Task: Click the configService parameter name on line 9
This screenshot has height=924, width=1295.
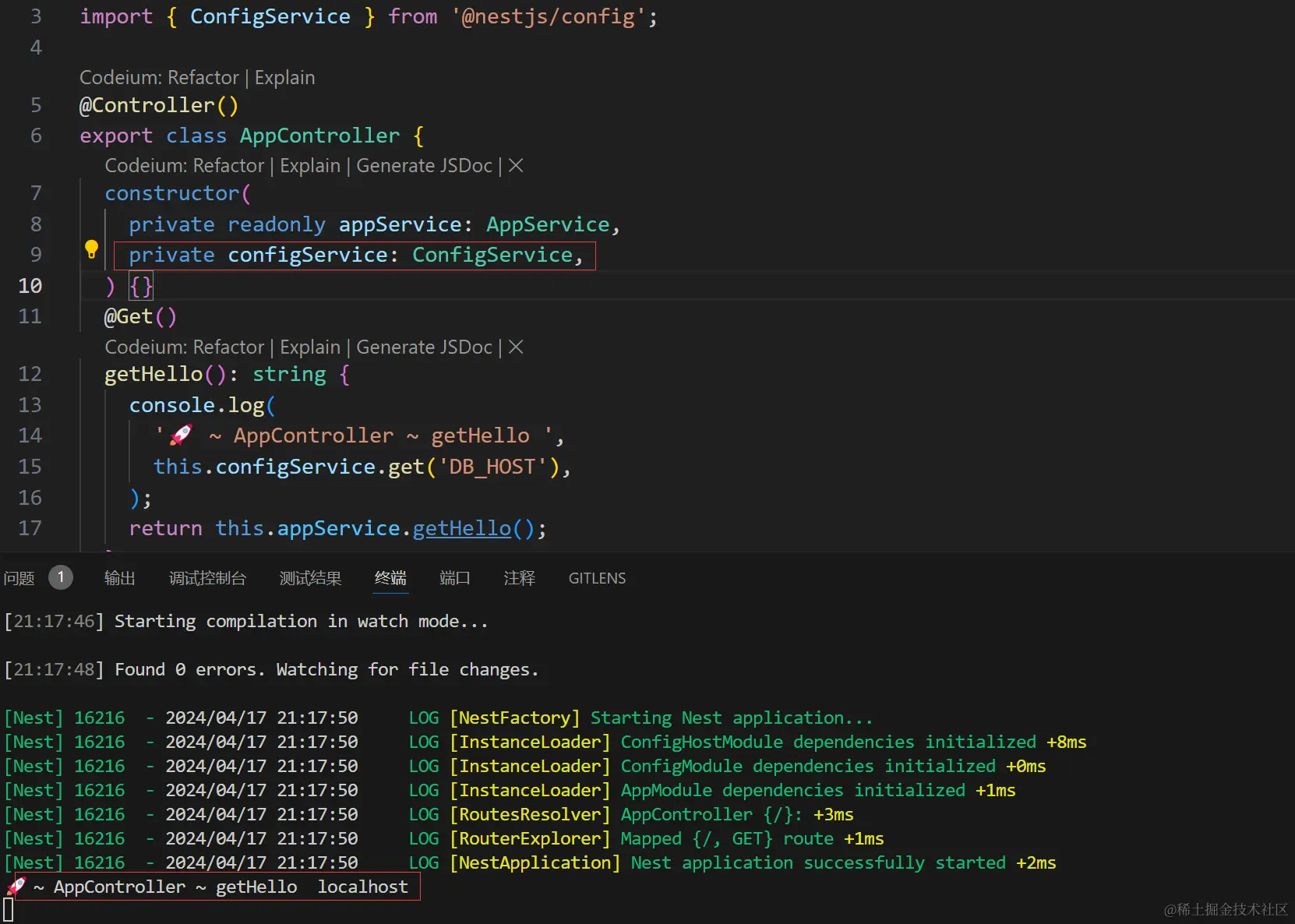Action: pyautogui.click(x=308, y=256)
